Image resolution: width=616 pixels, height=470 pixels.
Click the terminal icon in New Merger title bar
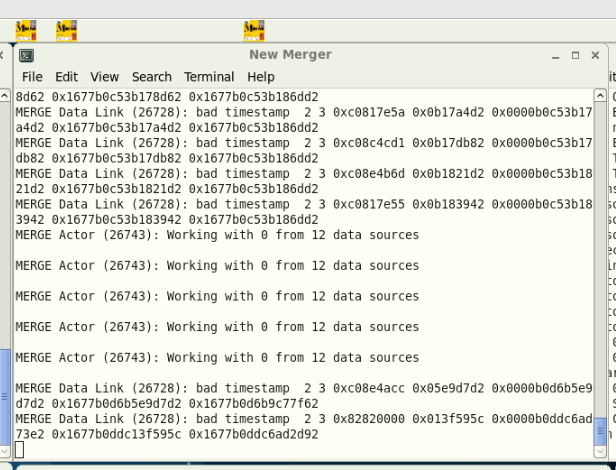click(26, 55)
